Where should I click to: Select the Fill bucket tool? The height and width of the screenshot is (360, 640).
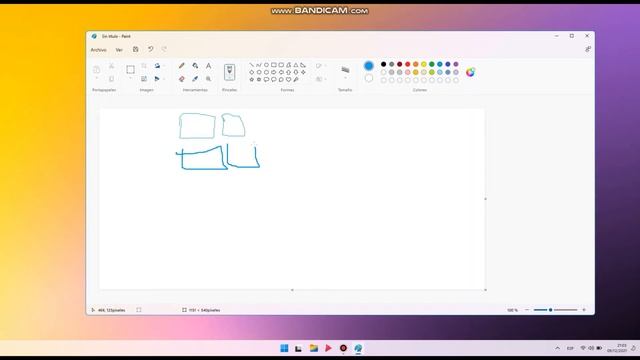[x=195, y=66]
